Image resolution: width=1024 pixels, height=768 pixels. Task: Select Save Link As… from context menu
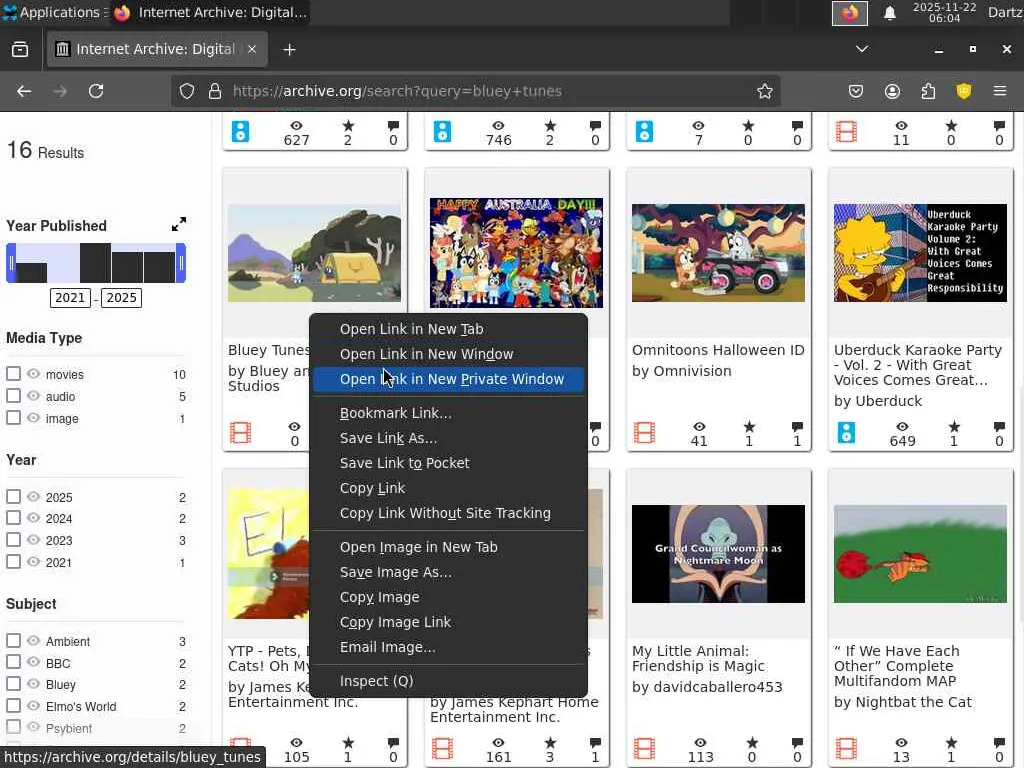tap(448, 438)
